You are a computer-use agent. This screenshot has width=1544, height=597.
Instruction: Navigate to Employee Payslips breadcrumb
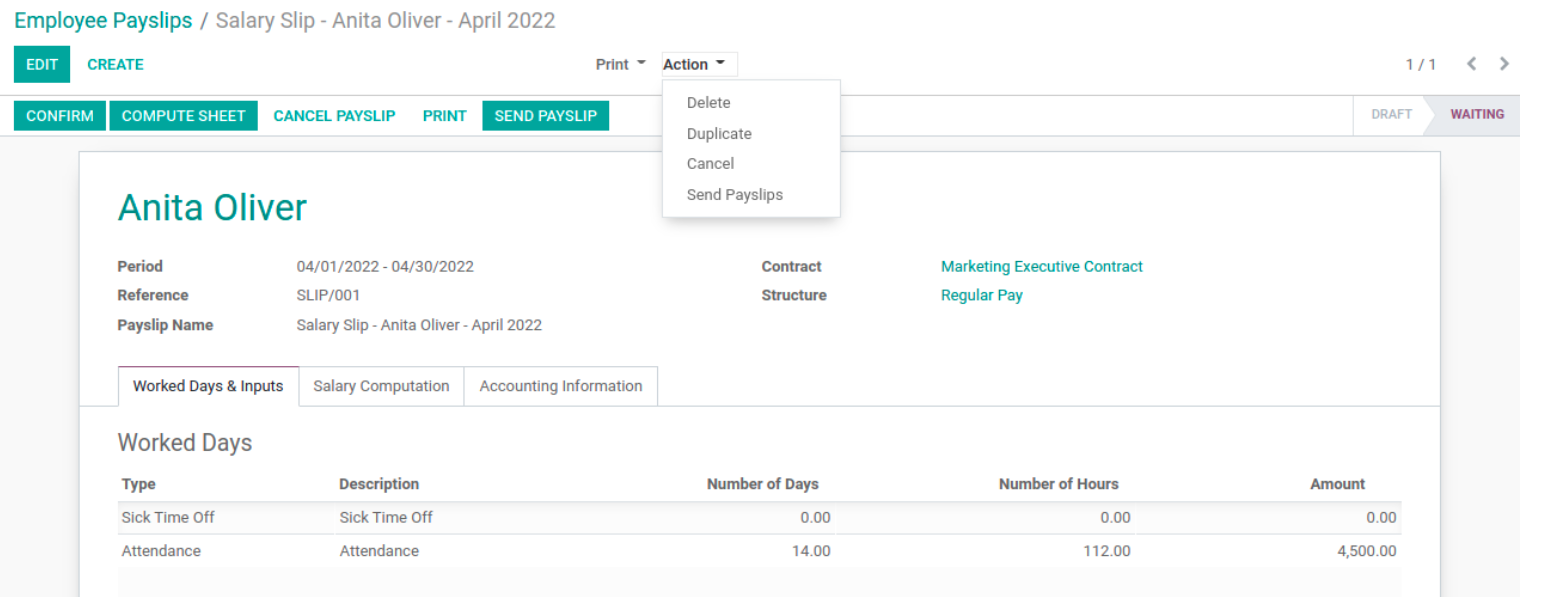pyautogui.click(x=103, y=21)
